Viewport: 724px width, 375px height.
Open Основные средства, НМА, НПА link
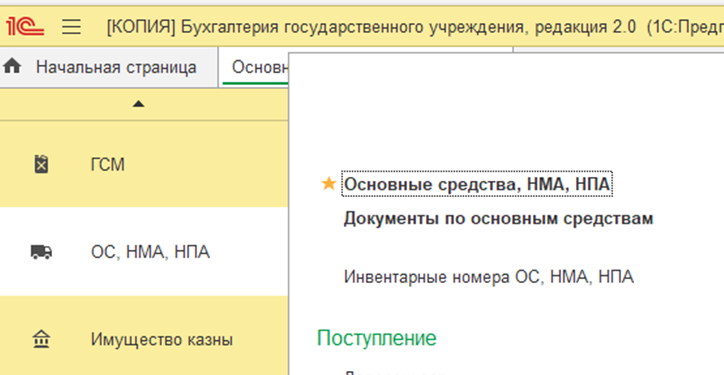click(x=477, y=184)
